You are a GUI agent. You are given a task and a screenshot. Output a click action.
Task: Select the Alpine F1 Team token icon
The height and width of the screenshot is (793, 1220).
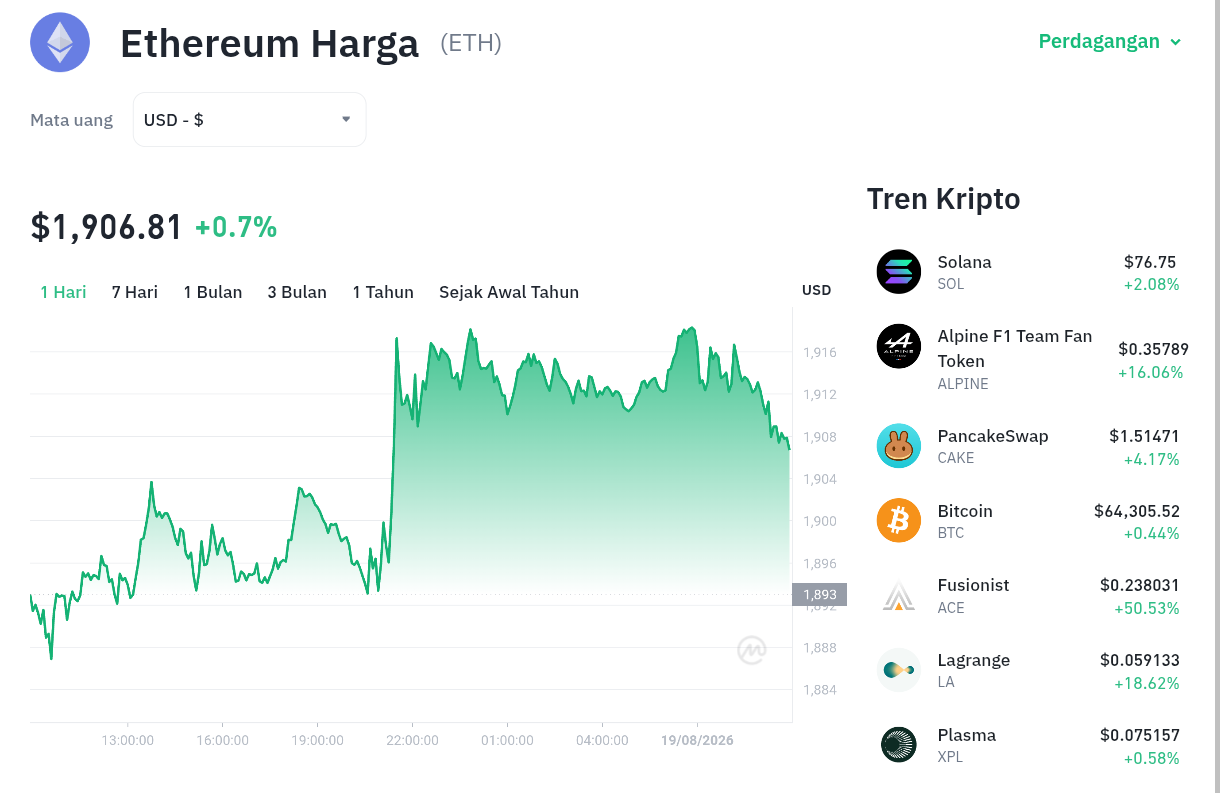[x=899, y=346]
